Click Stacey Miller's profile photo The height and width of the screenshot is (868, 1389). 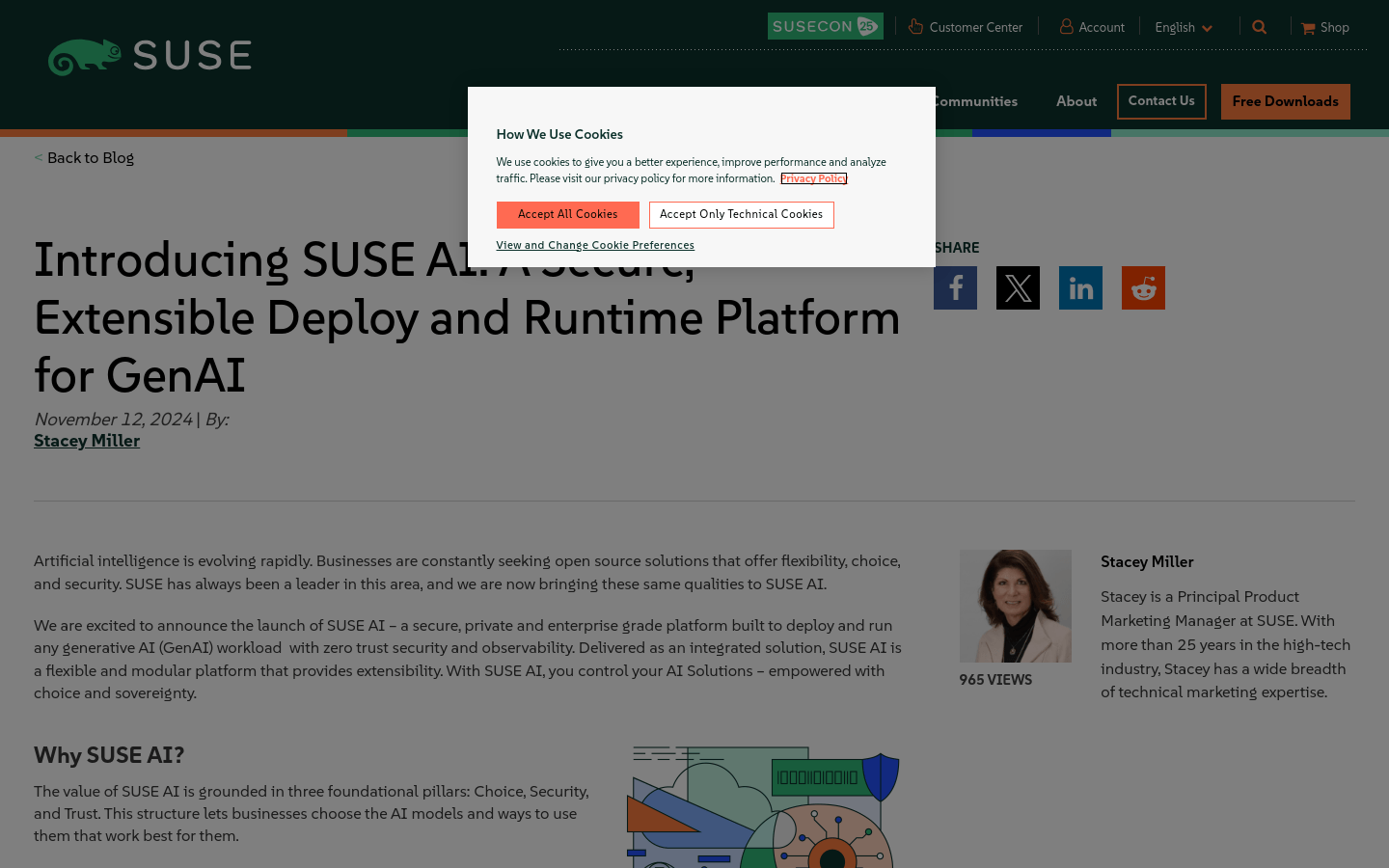1015,606
